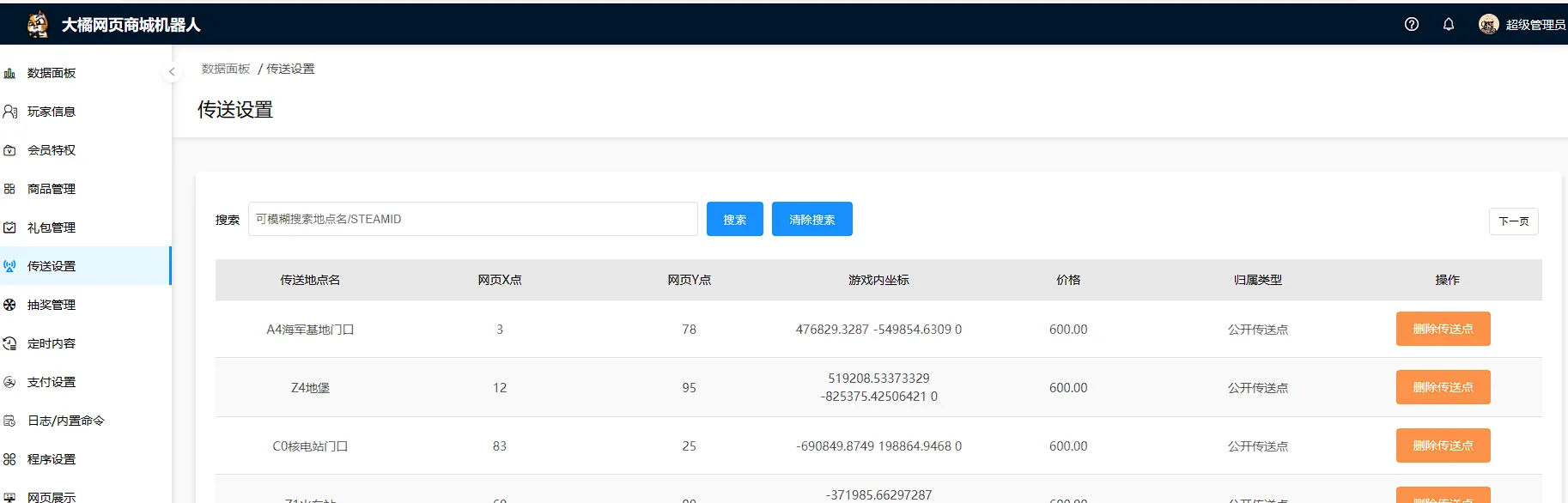Open the notification bell icon

click(x=1448, y=24)
